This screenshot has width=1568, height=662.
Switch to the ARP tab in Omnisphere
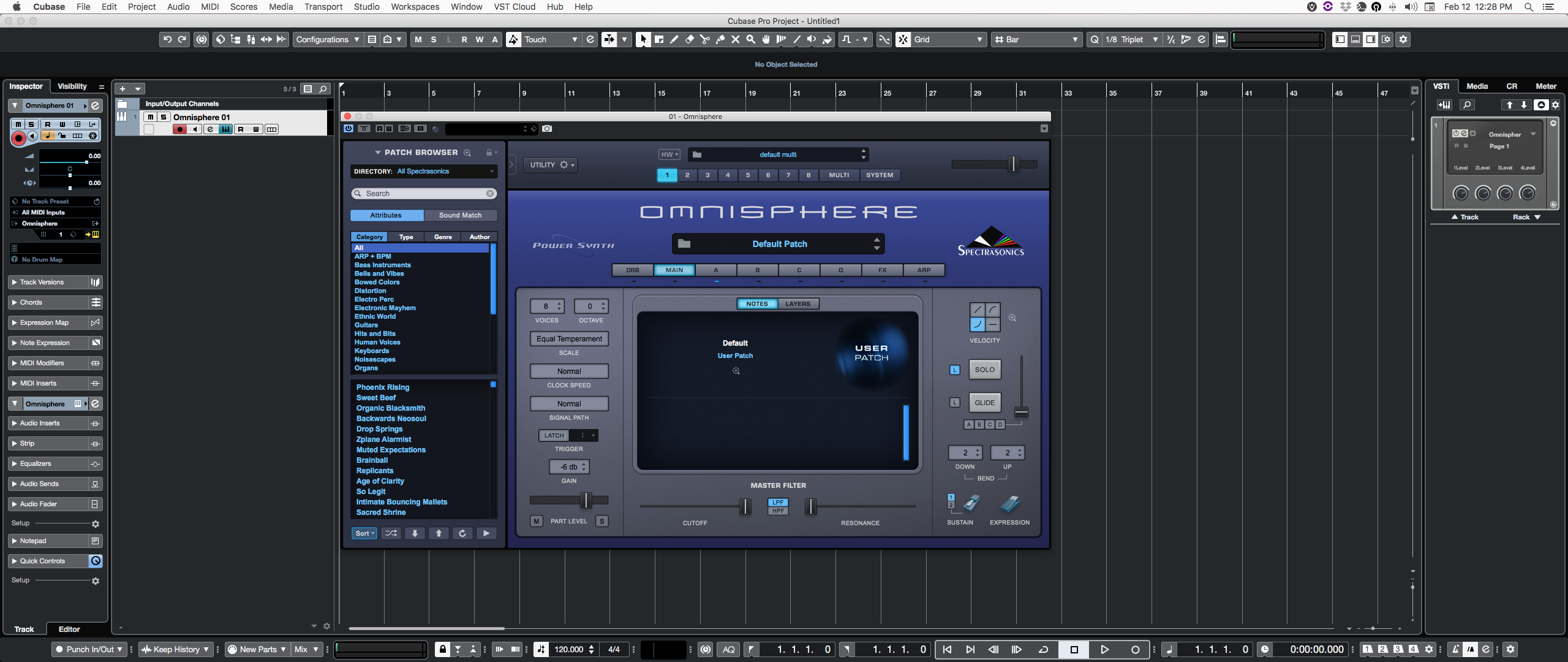[x=924, y=270]
